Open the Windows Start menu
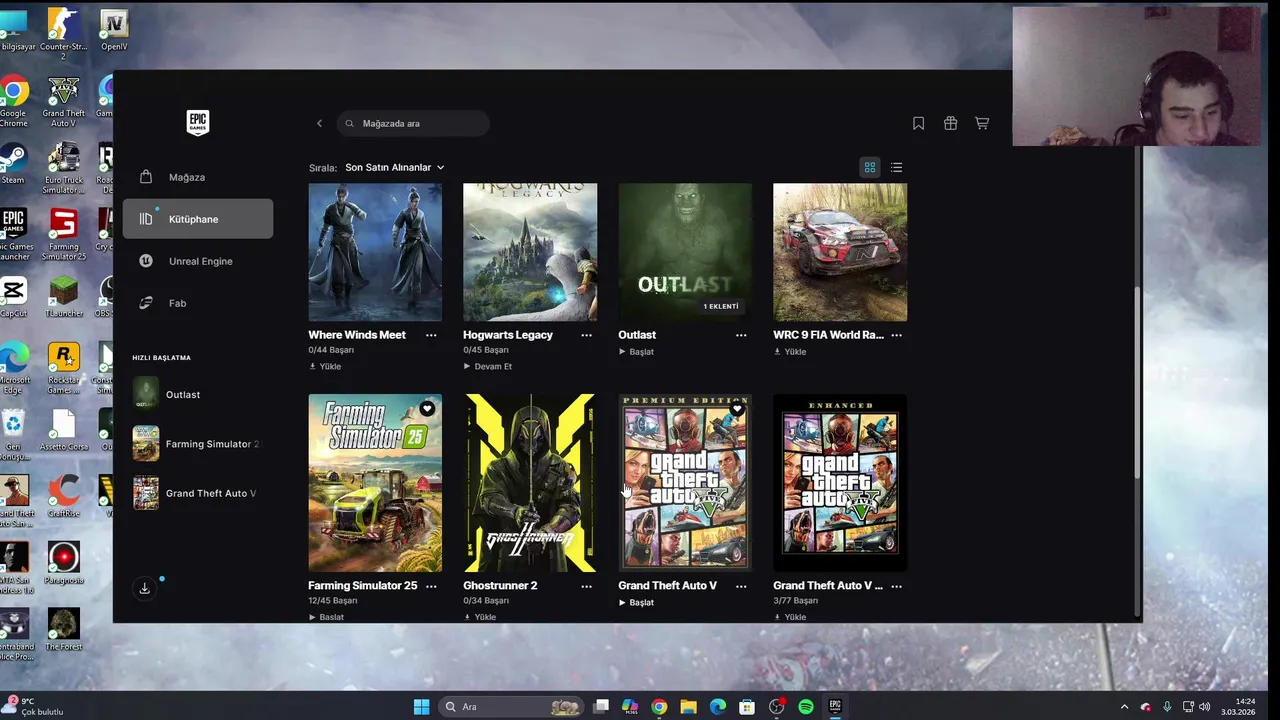The image size is (1280, 720). point(422,707)
